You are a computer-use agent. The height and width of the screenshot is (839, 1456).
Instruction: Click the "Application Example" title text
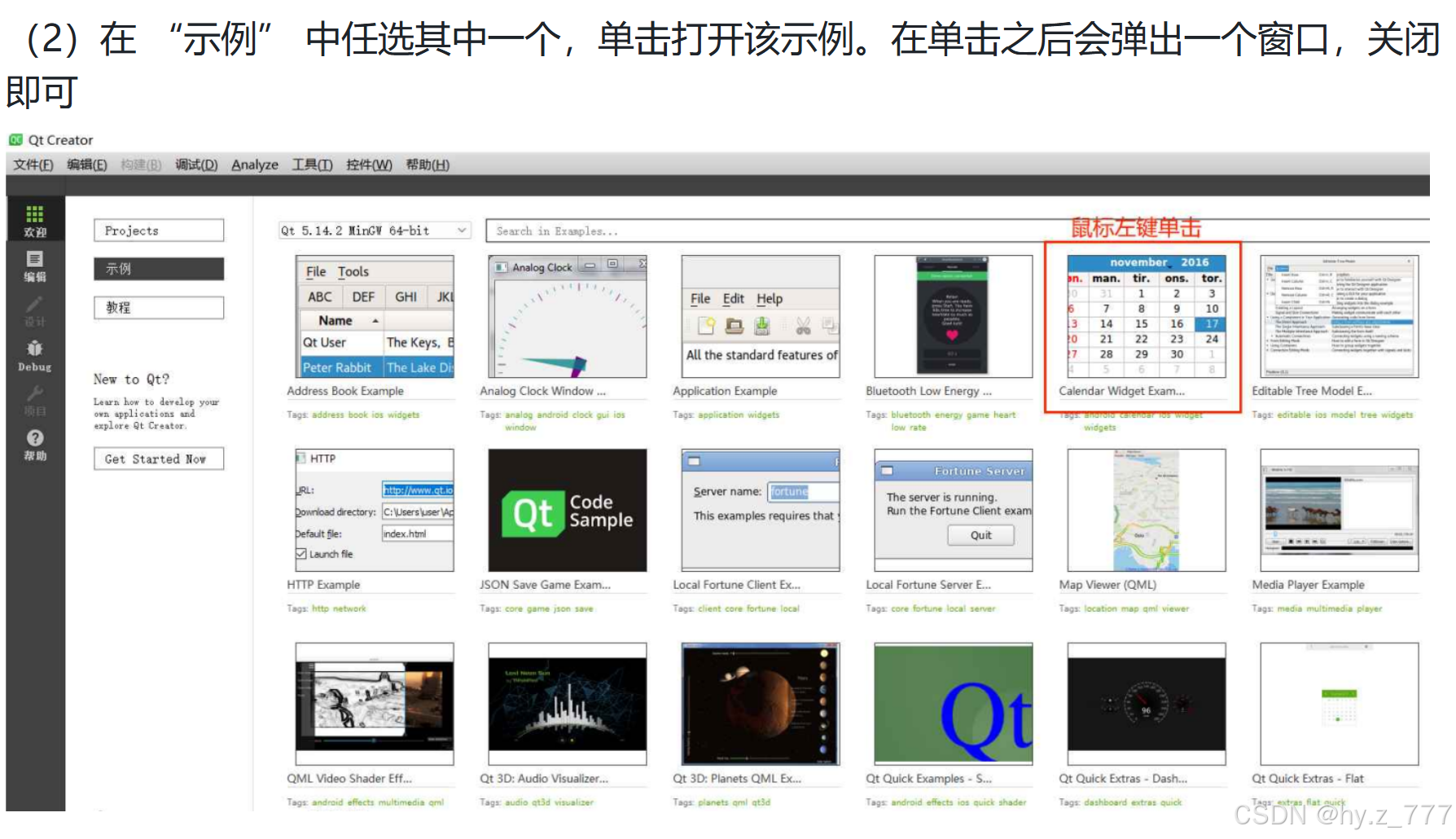coord(725,391)
